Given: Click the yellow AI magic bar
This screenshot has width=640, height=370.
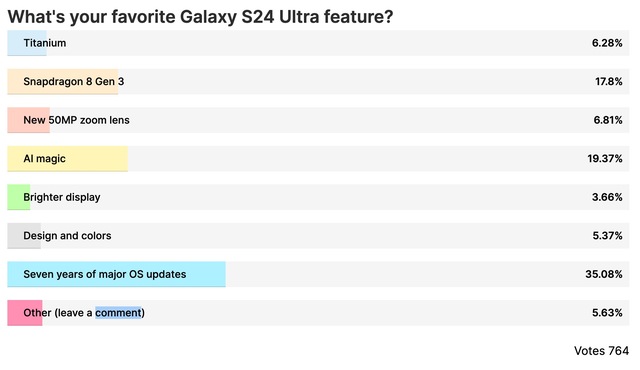Looking at the screenshot, I should pyautogui.click(x=68, y=159).
